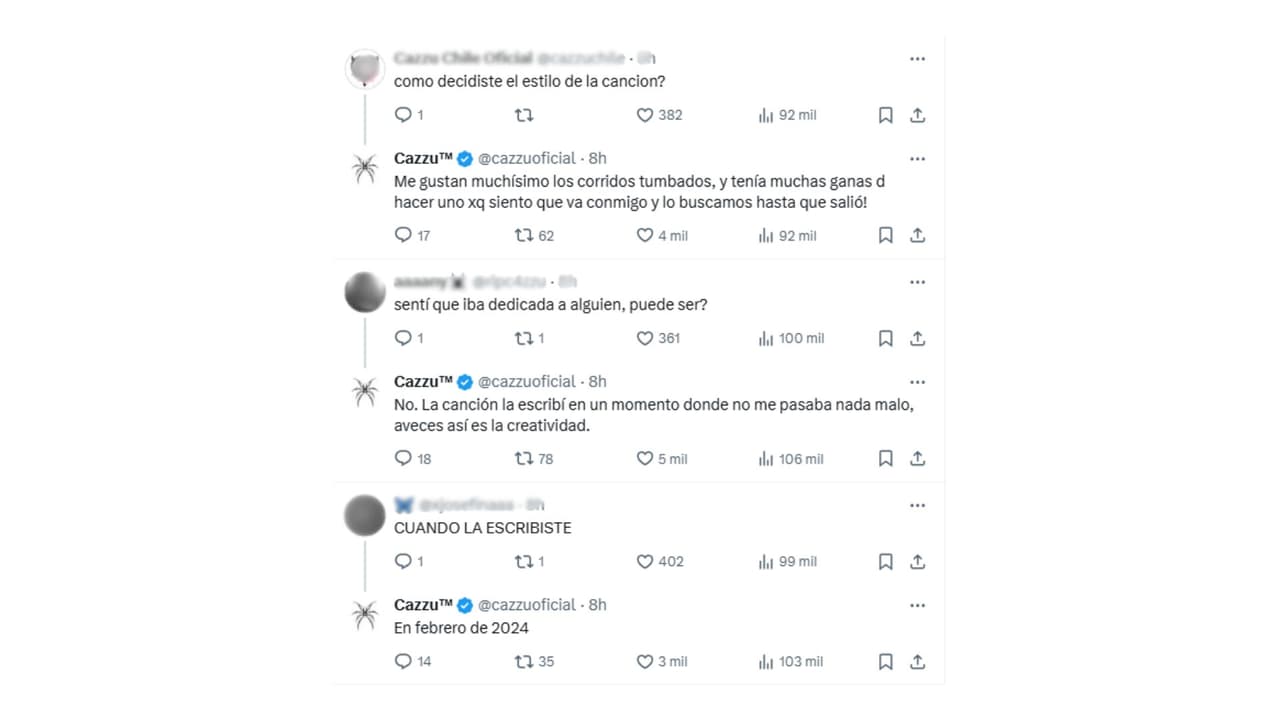
Task: Open more options on "CUANDO LA ESCRIBISTE" tweet
Action: (917, 505)
